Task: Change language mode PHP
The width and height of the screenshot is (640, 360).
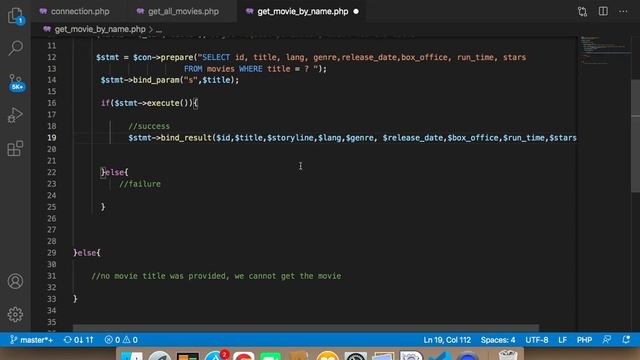Action: (x=584, y=340)
